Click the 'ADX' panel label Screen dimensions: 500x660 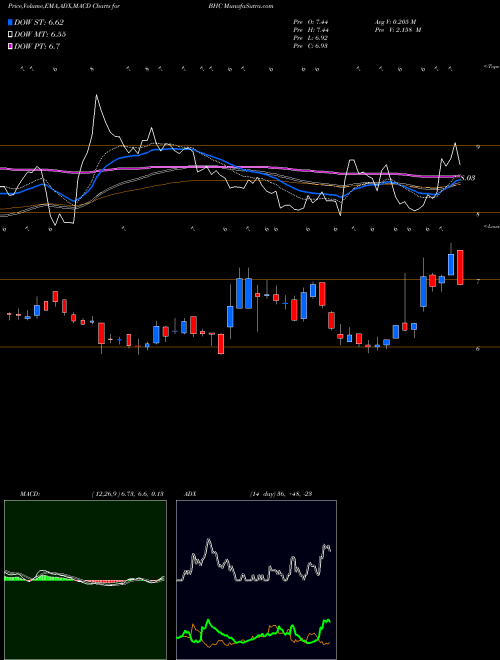click(x=189, y=494)
